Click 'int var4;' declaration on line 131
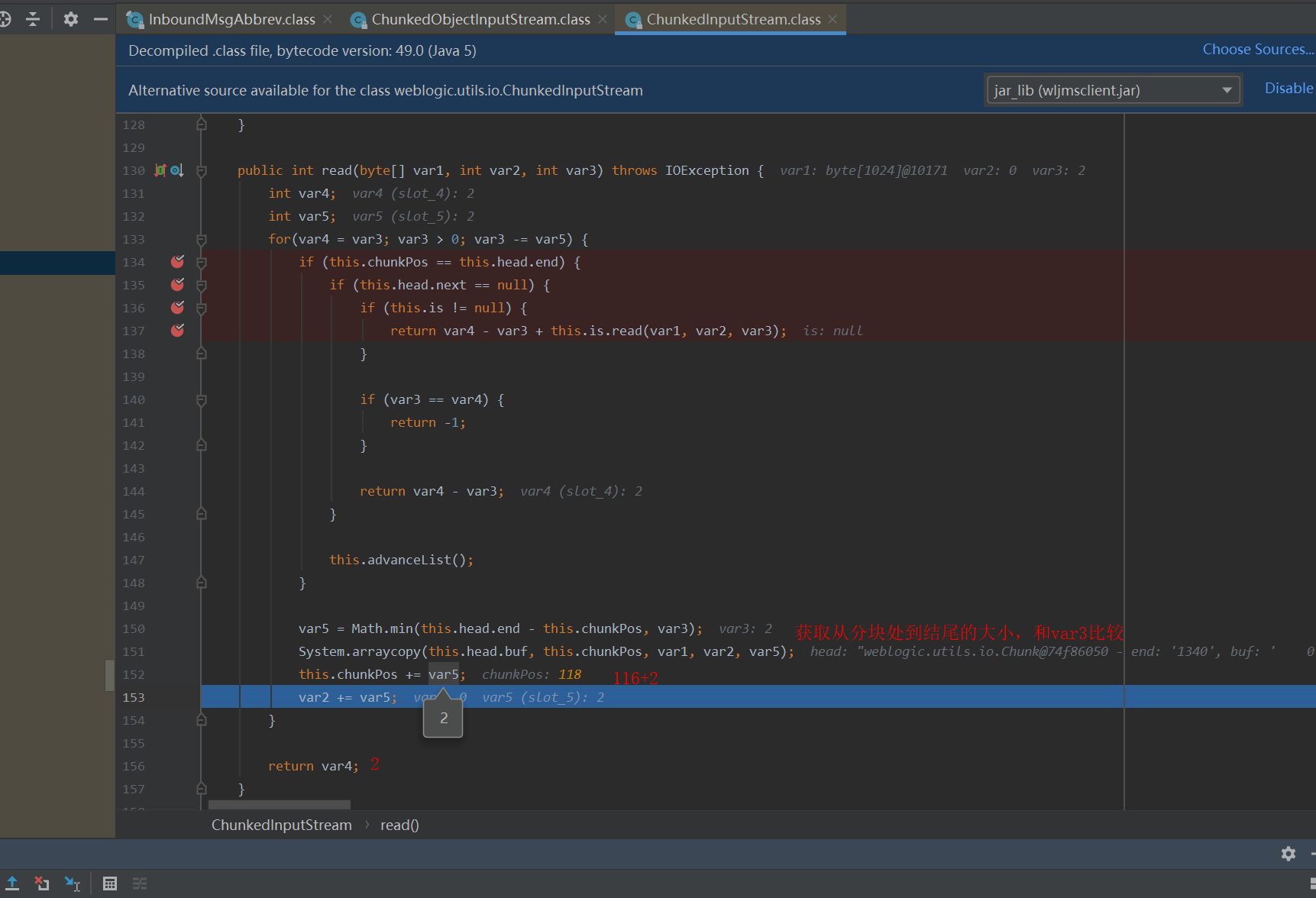 point(302,193)
